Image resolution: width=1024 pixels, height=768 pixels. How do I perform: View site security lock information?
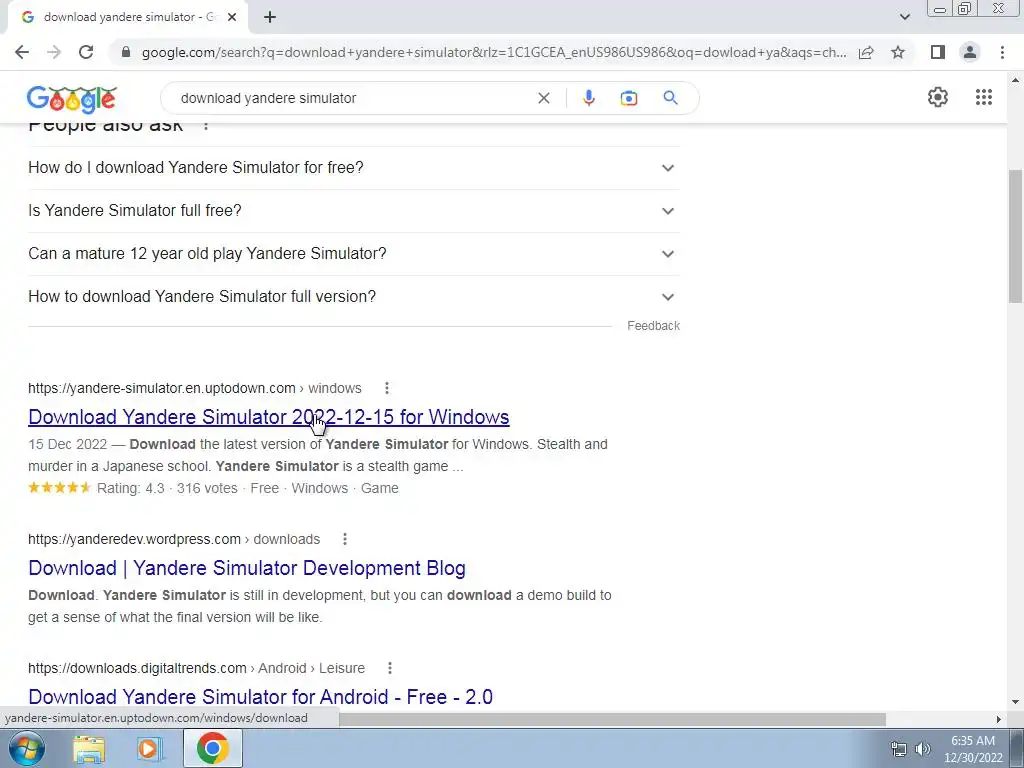[x=126, y=52]
